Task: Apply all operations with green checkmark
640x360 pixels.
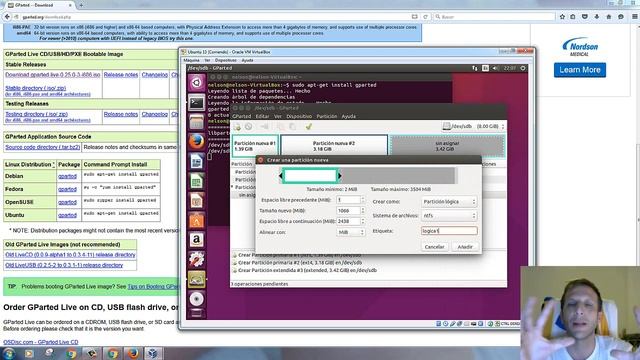Action: [x=309, y=127]
